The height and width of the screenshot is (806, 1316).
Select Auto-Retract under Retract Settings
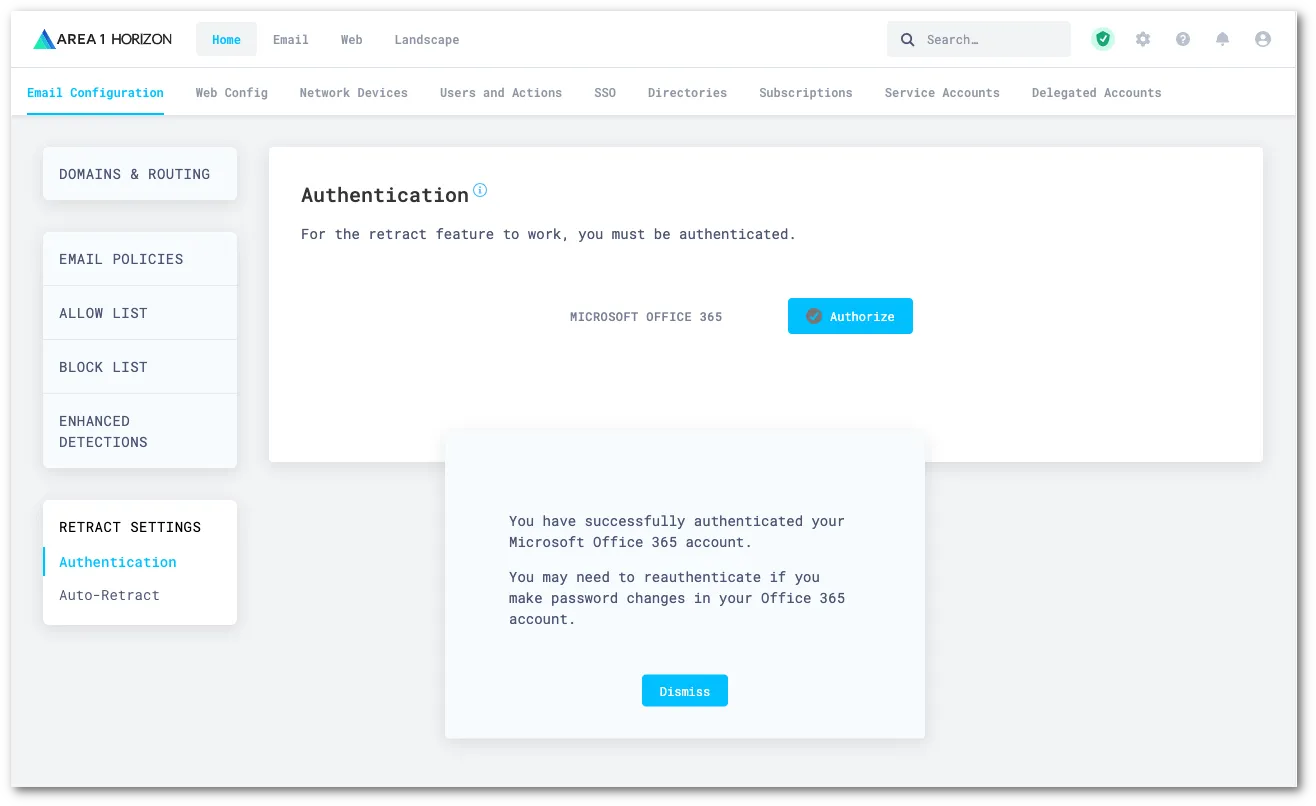[109, 595]
